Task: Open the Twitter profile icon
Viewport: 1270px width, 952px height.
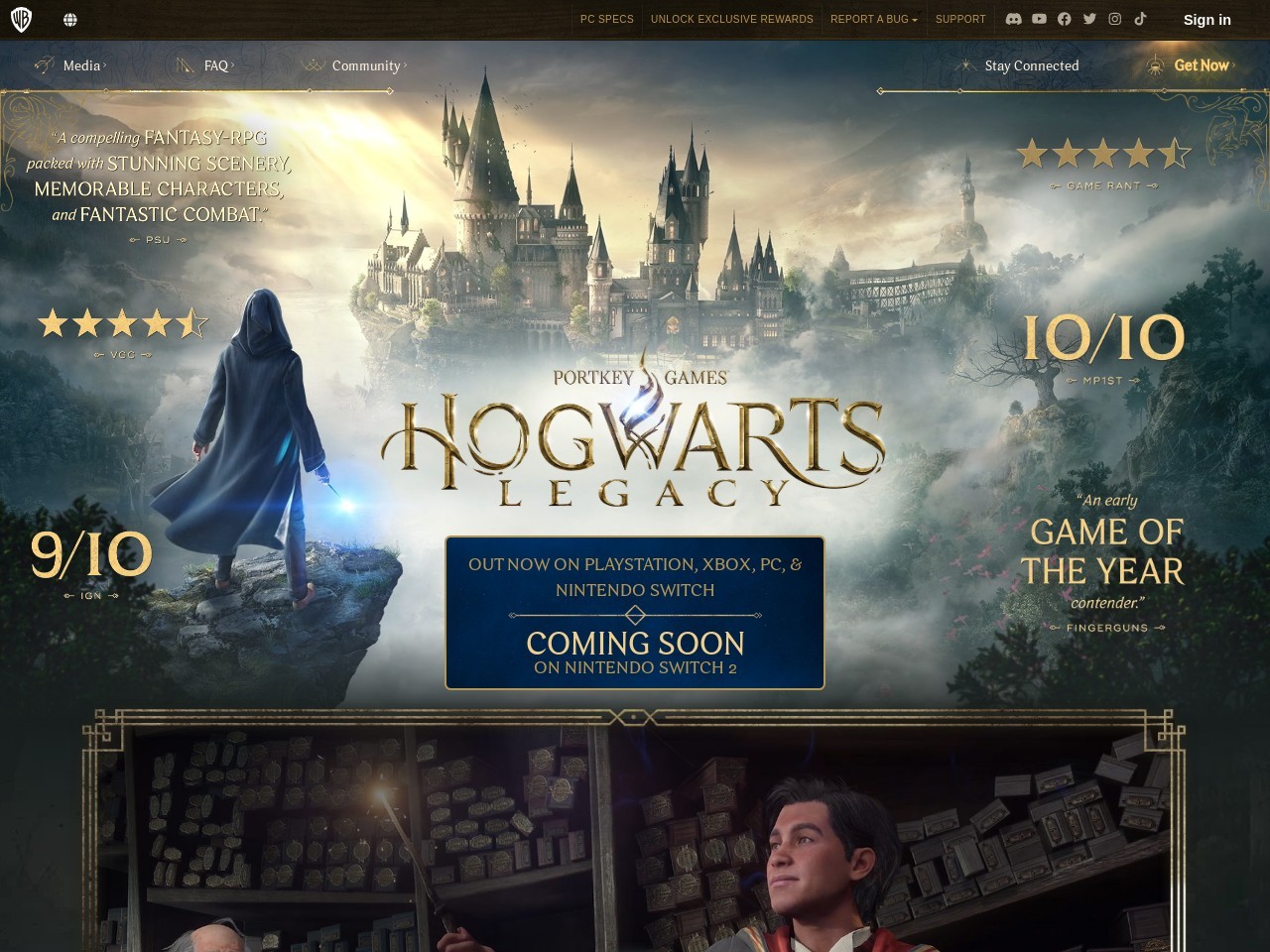Action: pyautogui.click(x=1089, y=19)
